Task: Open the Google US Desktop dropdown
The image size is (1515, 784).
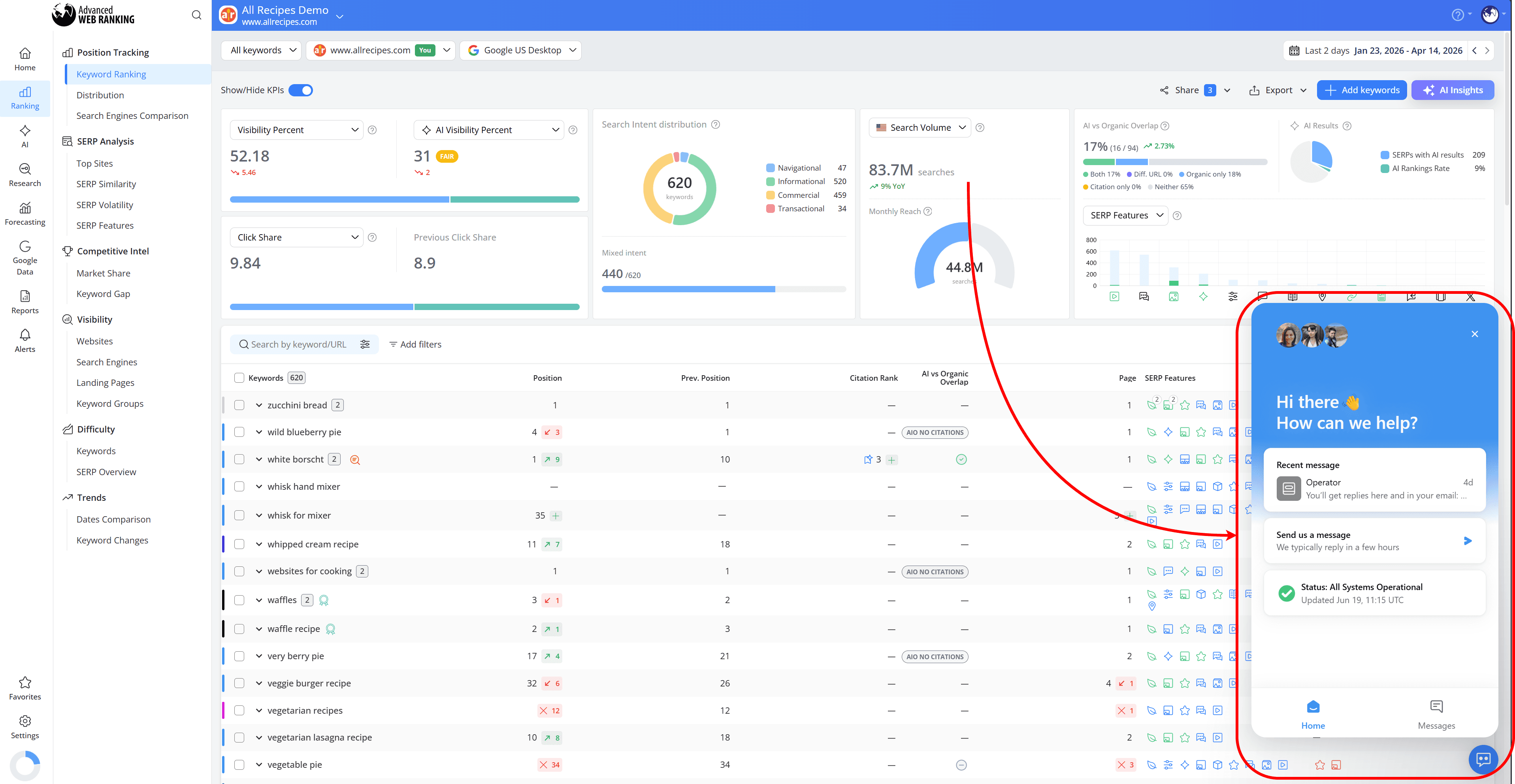Action: 520,51
